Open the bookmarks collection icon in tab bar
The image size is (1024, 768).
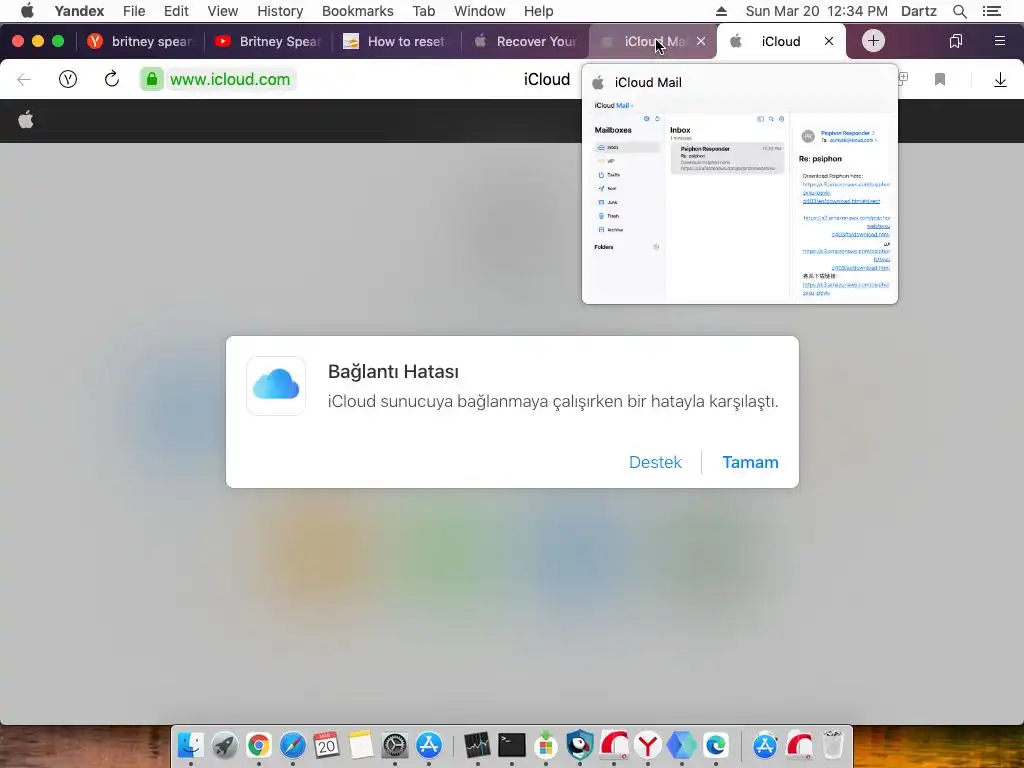pyautogui.click(x=955, y=41)
